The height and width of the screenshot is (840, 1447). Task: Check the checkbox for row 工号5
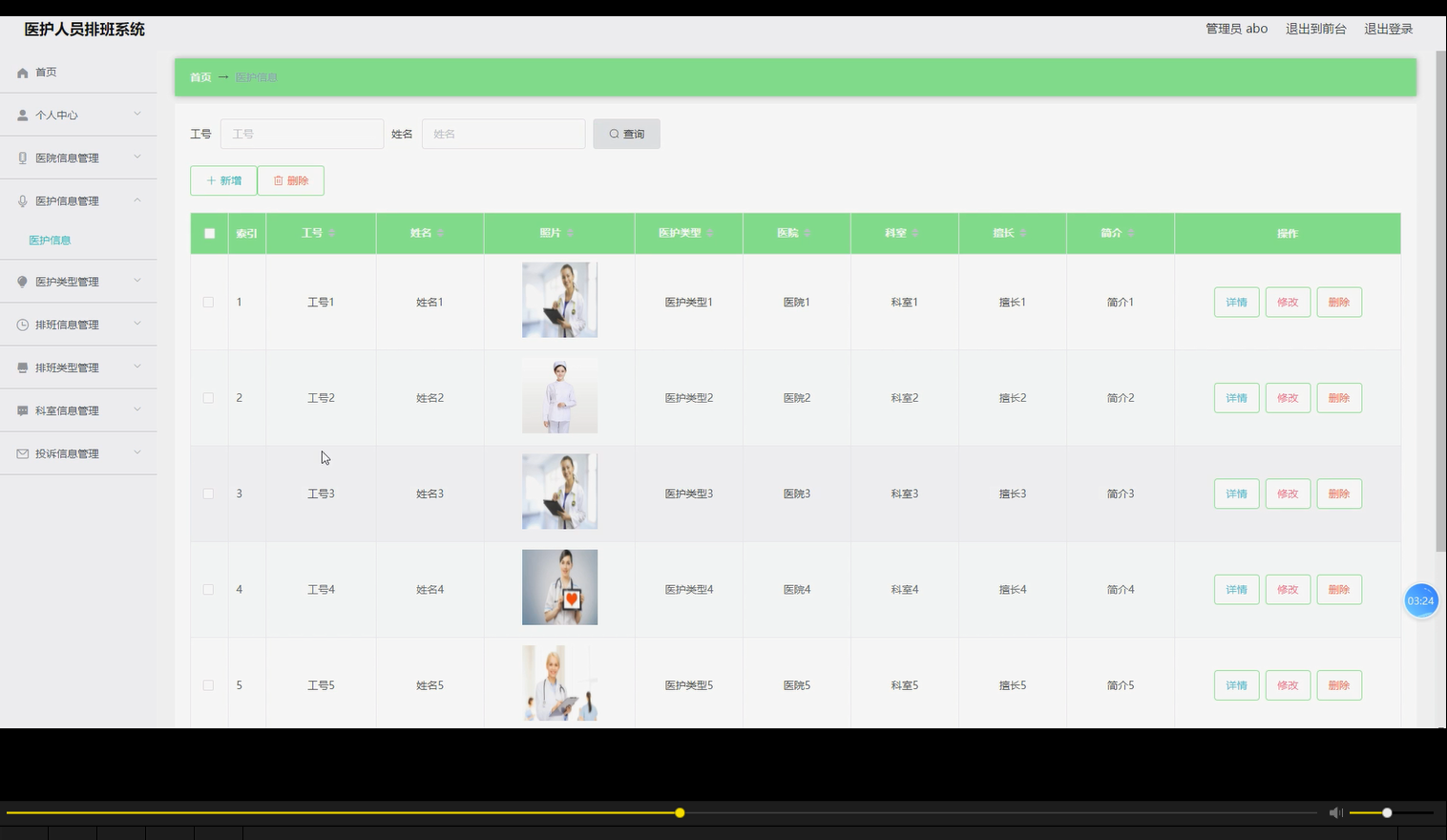click(208, 685)
